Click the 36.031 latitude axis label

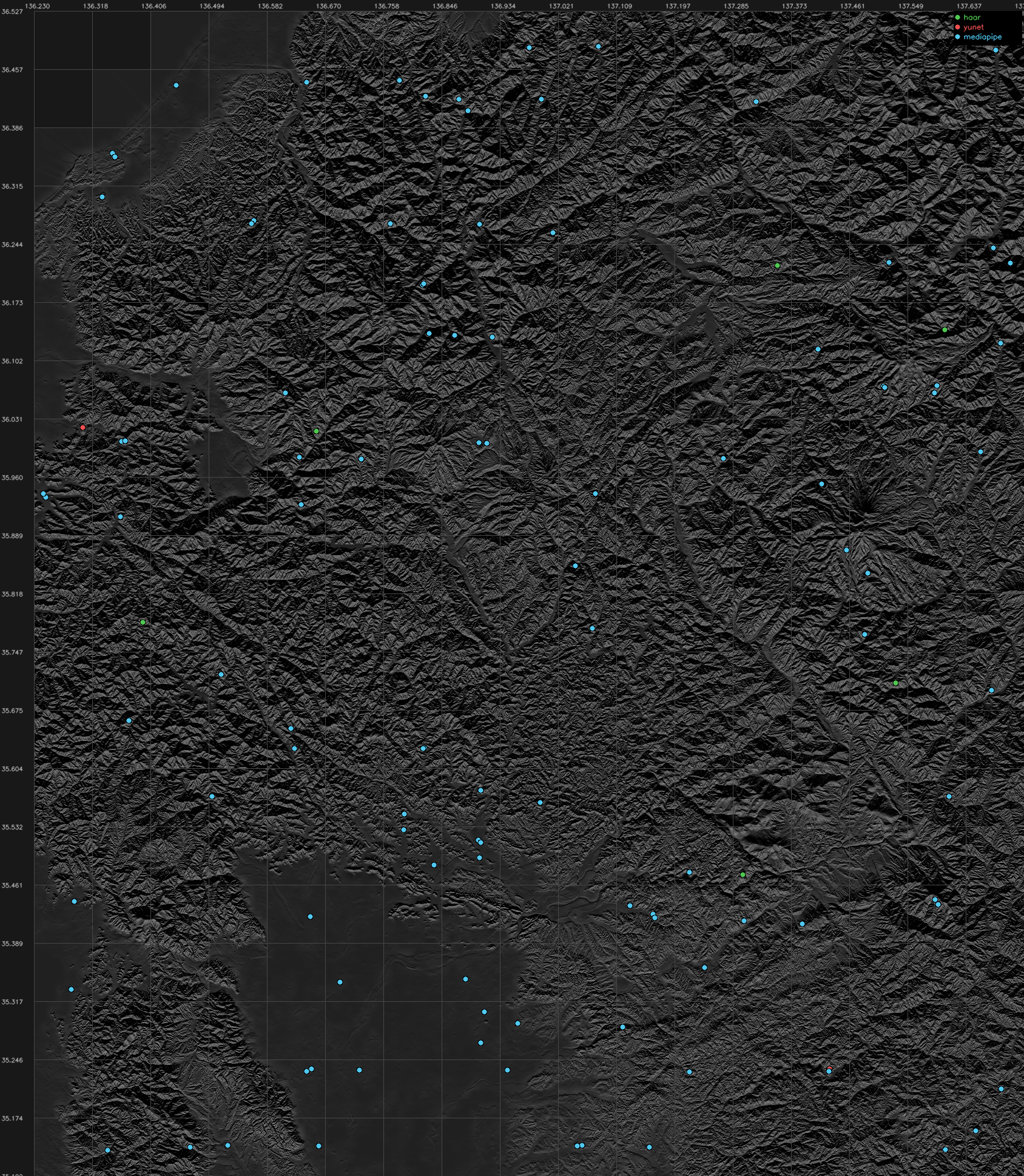(12, 419)
